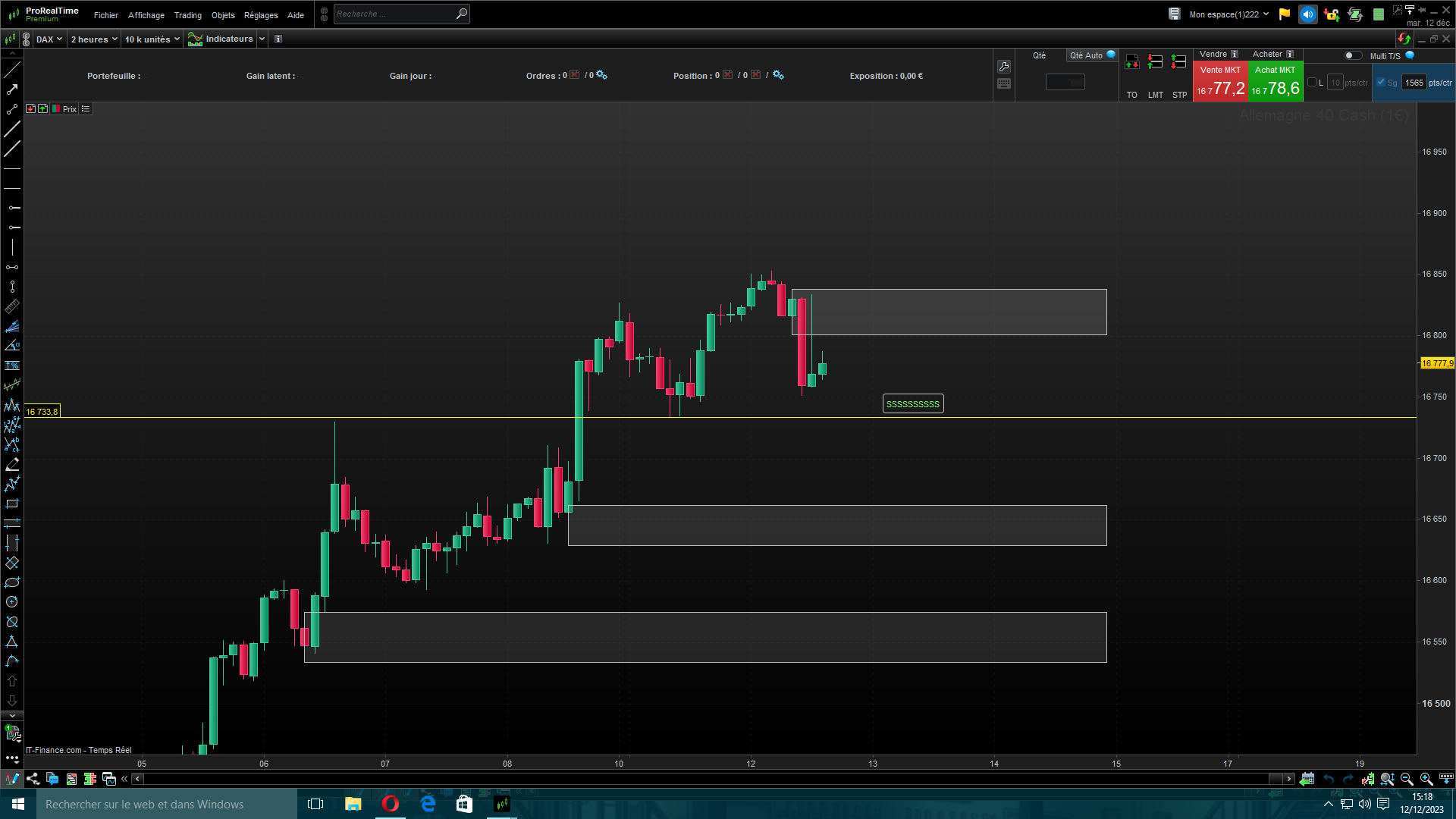1456x819 pixels.
Task: Toggle the Multi T/S switch
Action: 1352,55
